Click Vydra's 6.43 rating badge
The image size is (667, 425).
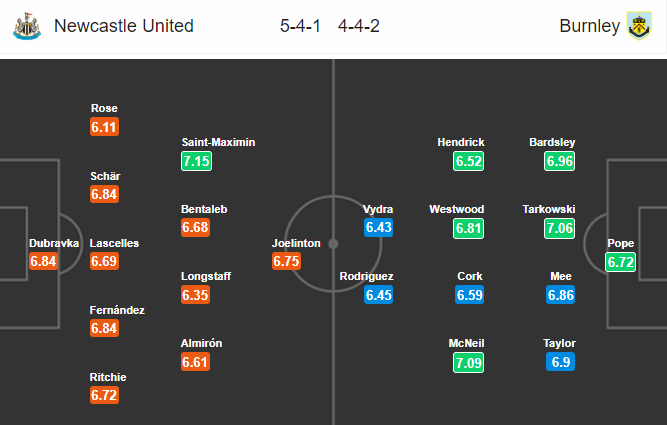click(x=379, y=227)
